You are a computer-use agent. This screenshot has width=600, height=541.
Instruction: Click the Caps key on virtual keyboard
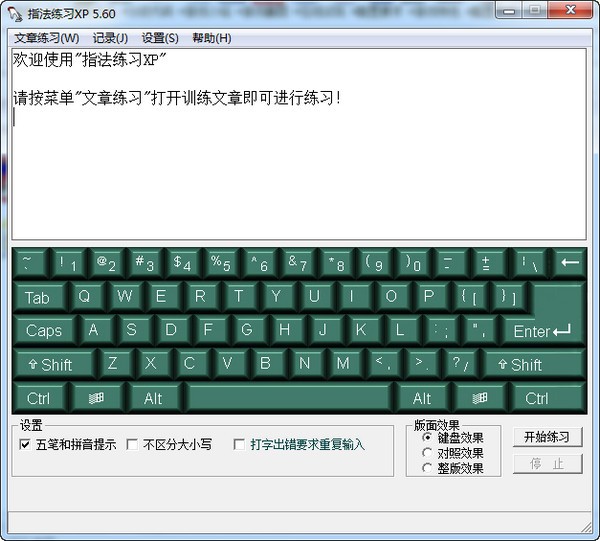point(44,331)
